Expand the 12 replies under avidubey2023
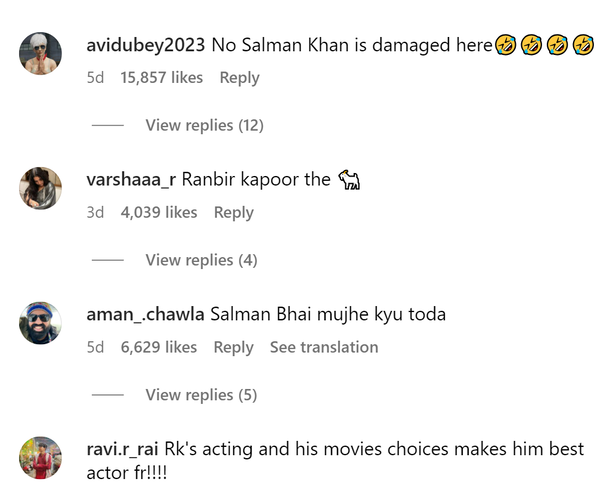 click(204, 125)
